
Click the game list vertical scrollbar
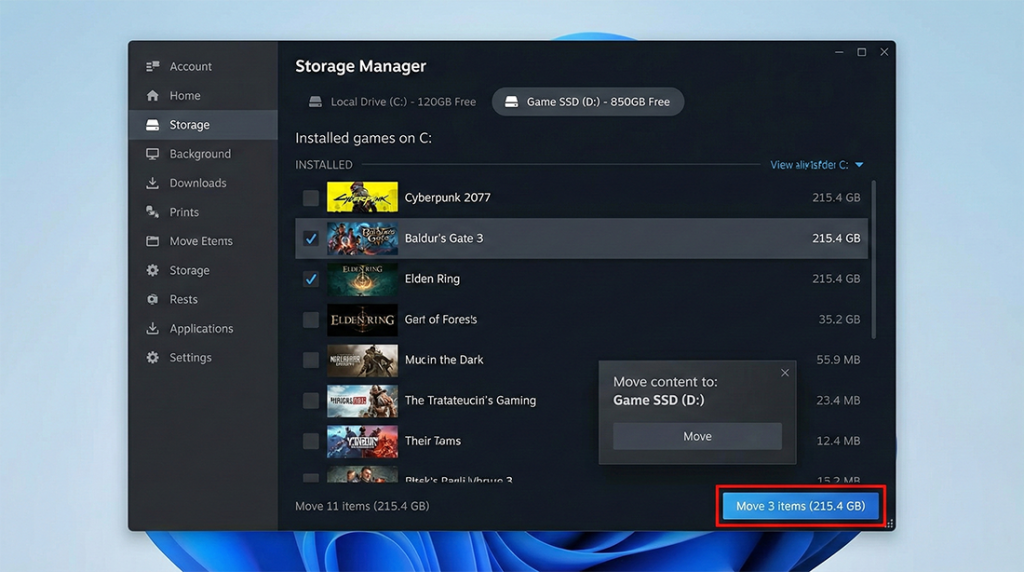[x=874, y=260]
